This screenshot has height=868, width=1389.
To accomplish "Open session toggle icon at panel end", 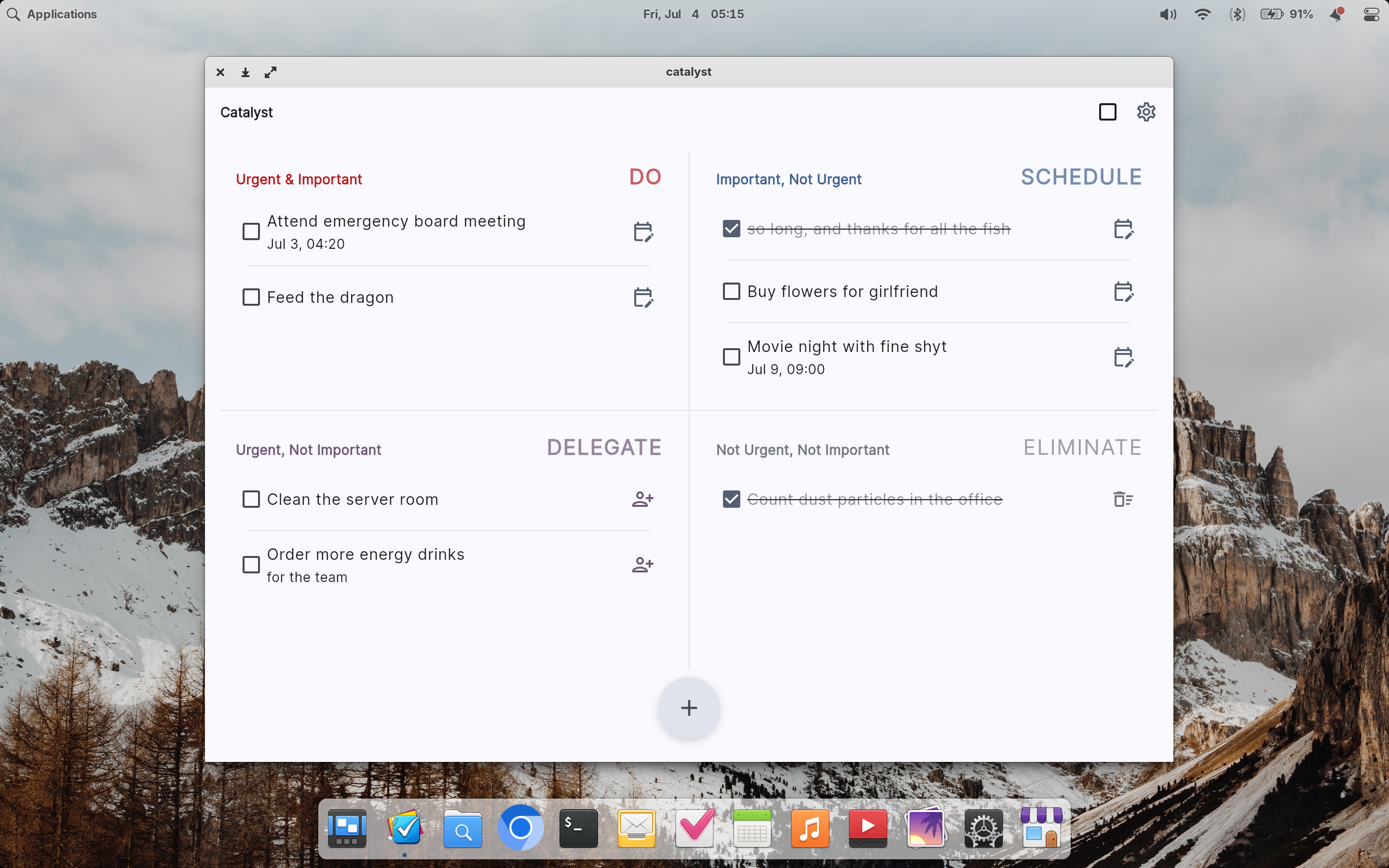I will pyautogui.click(x=1371, y=14).
